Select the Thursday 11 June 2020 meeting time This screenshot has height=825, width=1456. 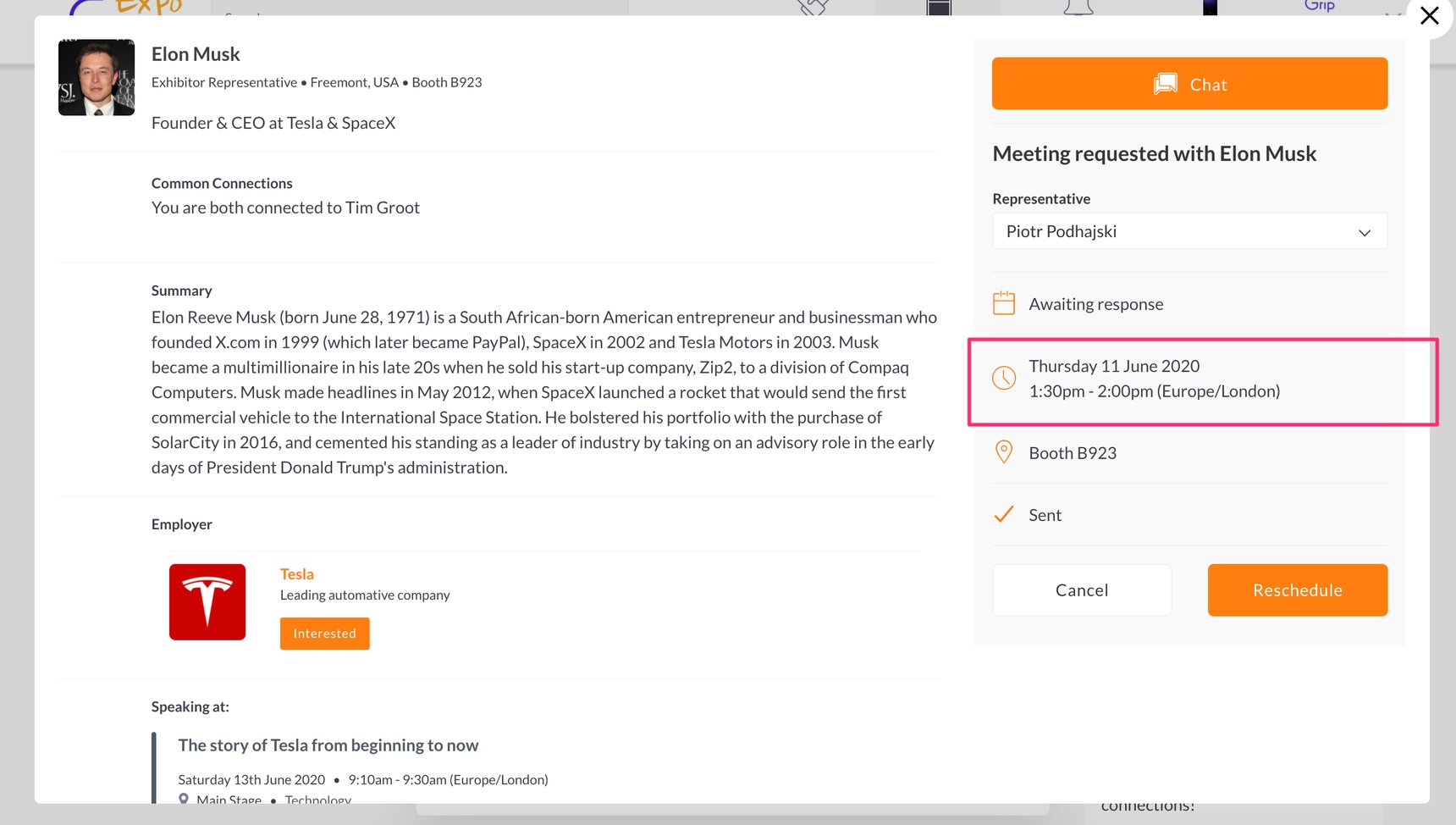tap(1114, 366)
